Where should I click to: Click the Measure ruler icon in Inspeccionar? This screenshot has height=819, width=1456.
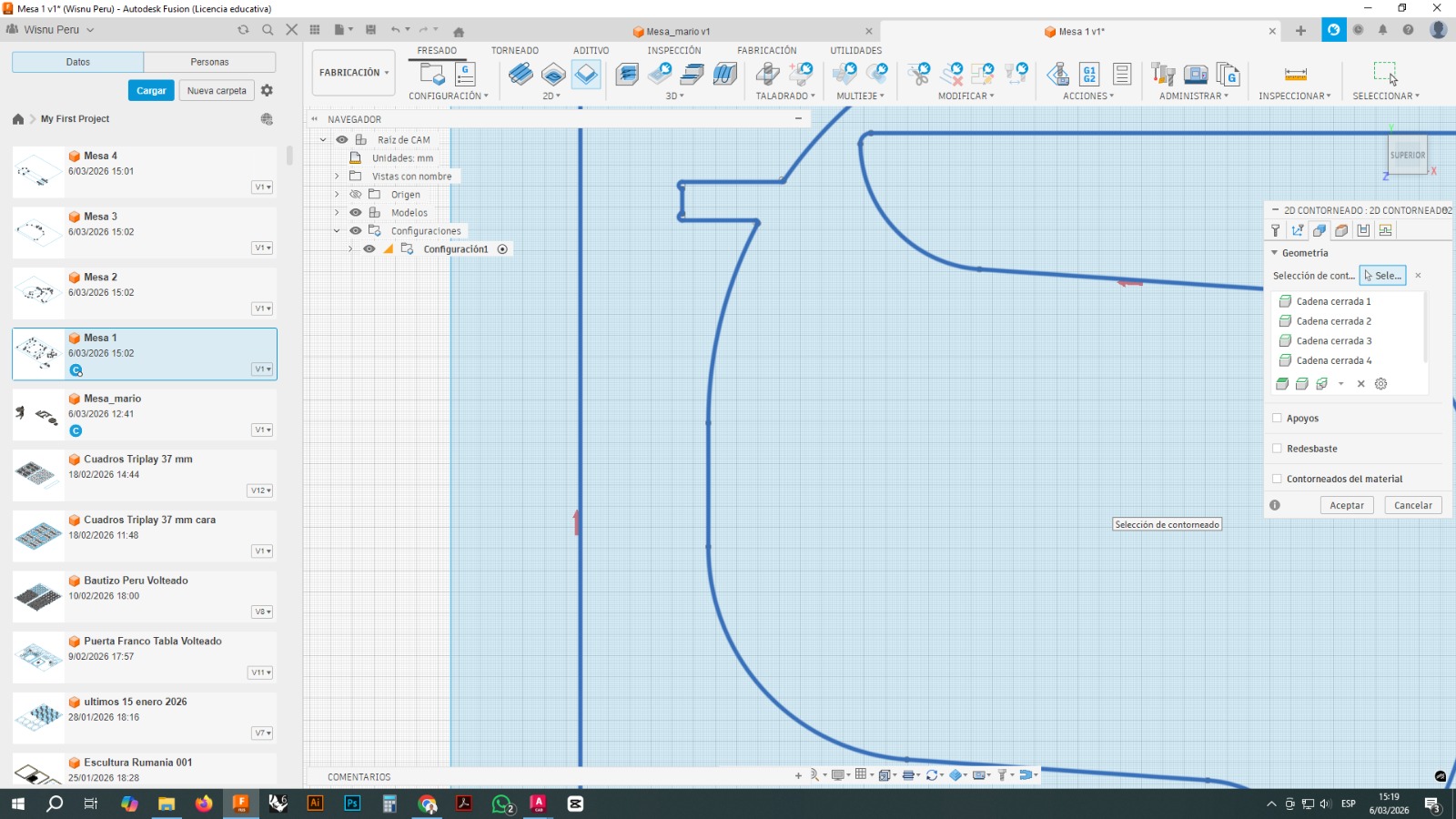point(1295,74)
